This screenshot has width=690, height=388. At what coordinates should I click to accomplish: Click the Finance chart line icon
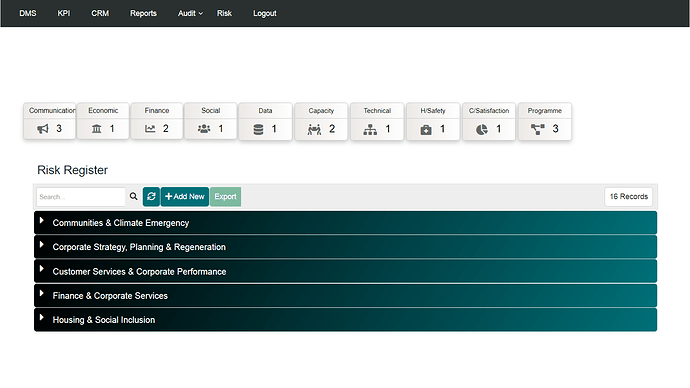[x=150, y=129]
